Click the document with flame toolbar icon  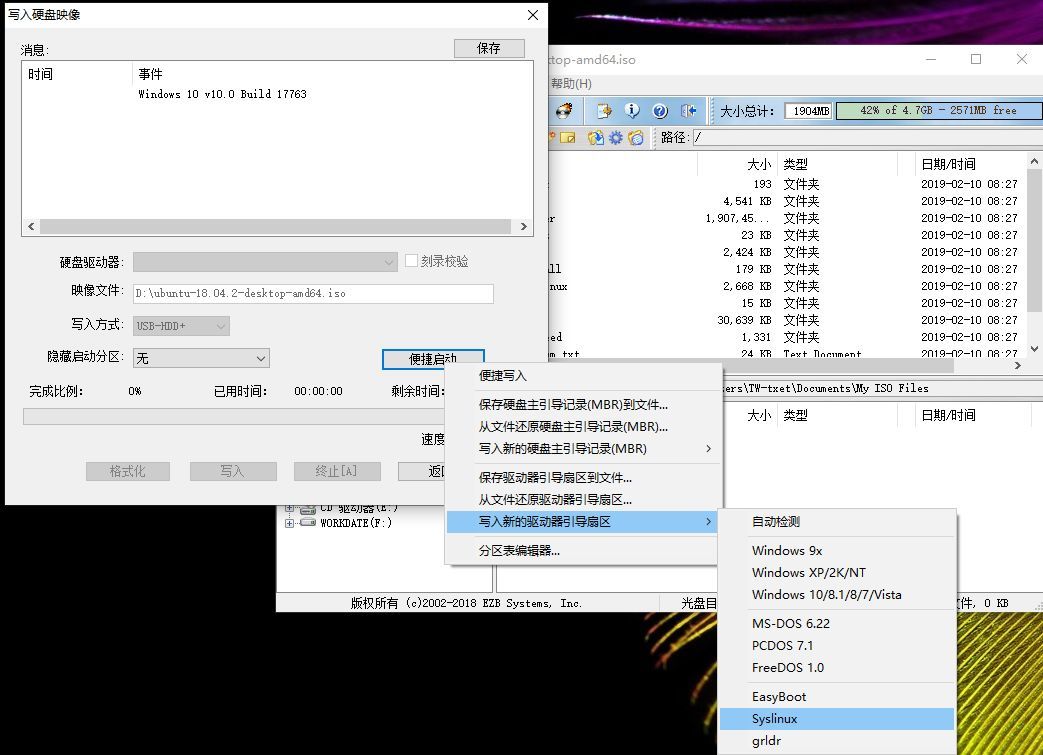coord(604,110)
